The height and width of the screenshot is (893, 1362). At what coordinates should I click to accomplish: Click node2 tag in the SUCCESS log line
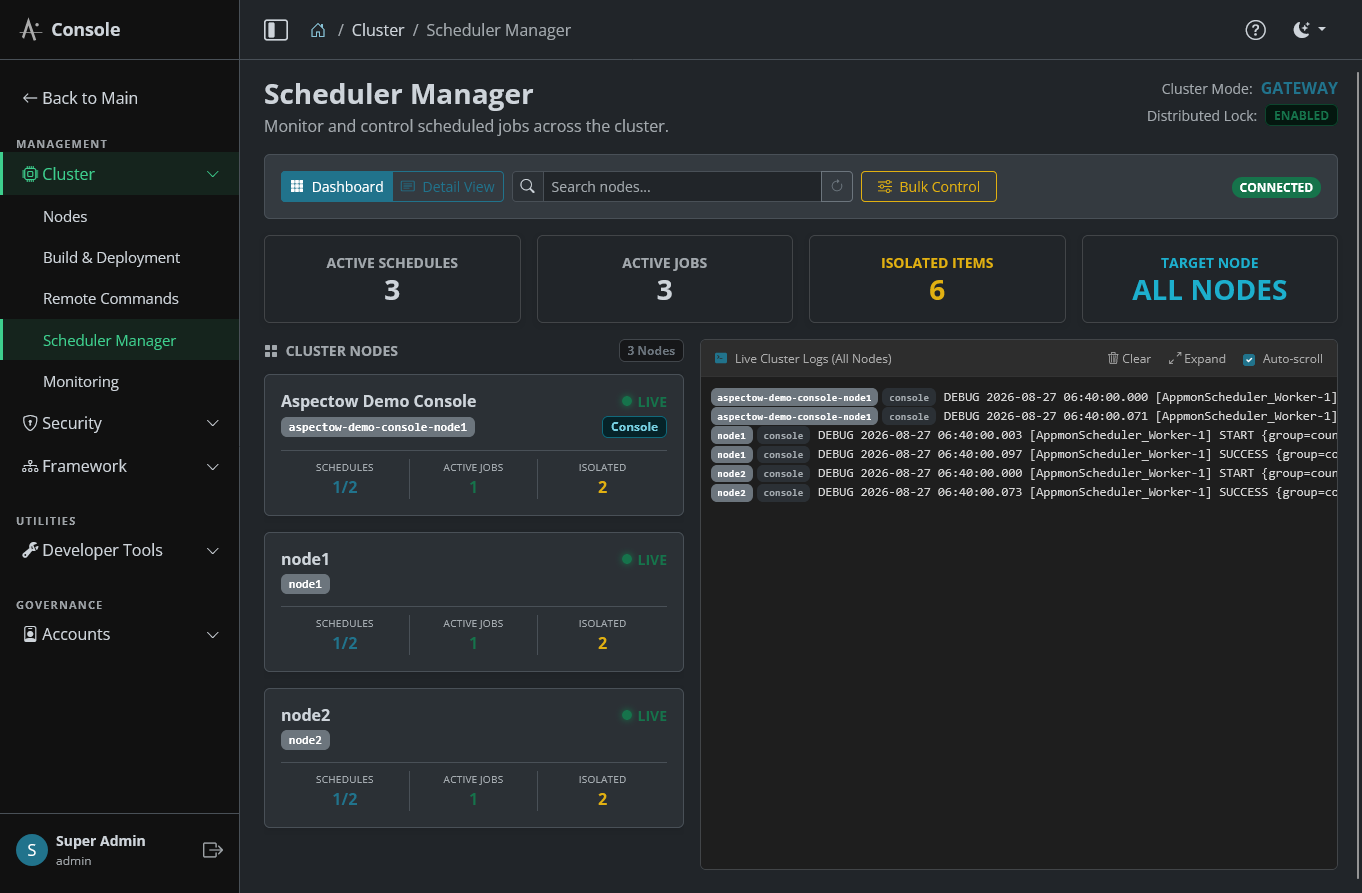[731, 493]
